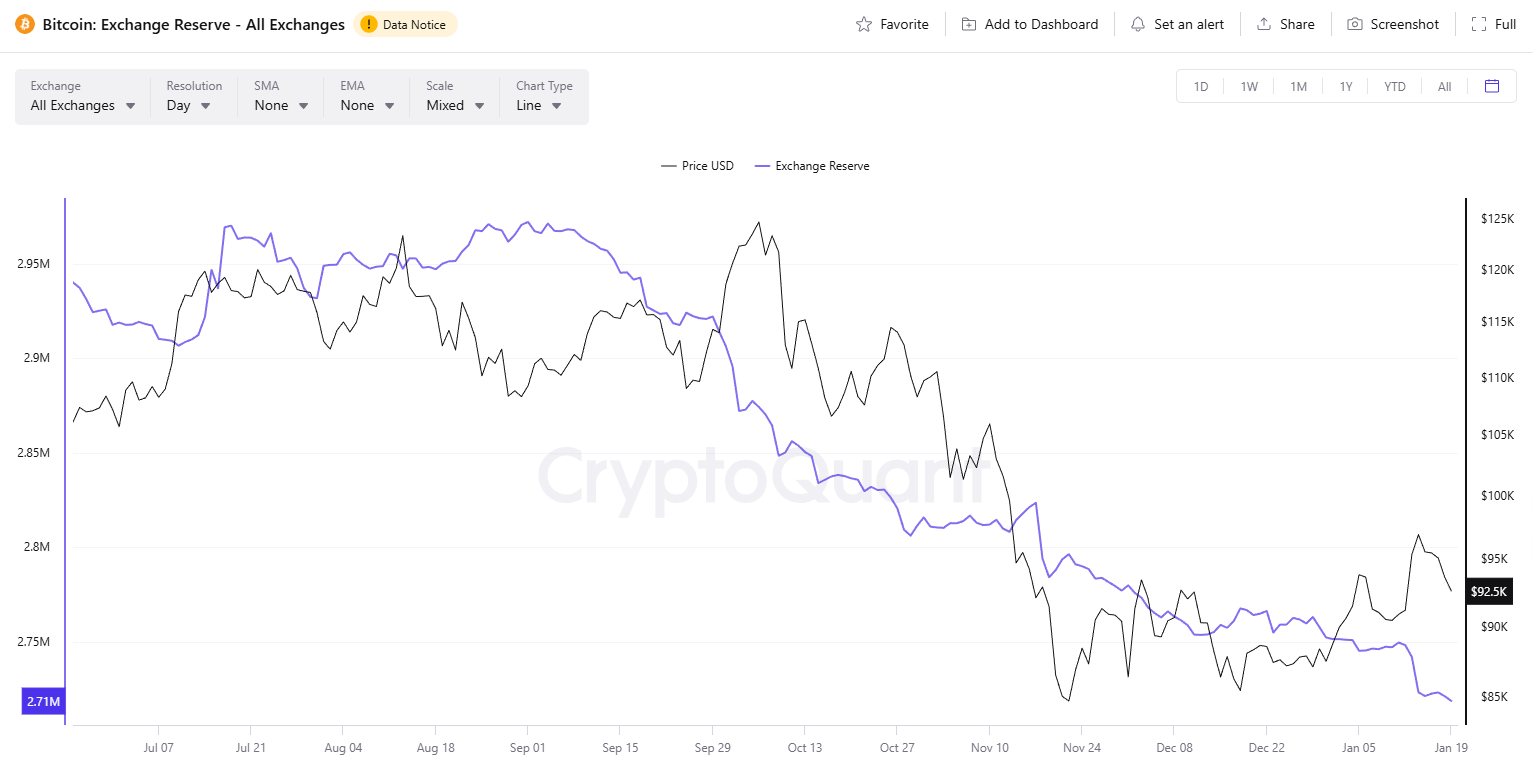The height and width of the screenshot is (768, 1533).
Task: Click the Set an alert bell icon
Action: pos(1138,24)
